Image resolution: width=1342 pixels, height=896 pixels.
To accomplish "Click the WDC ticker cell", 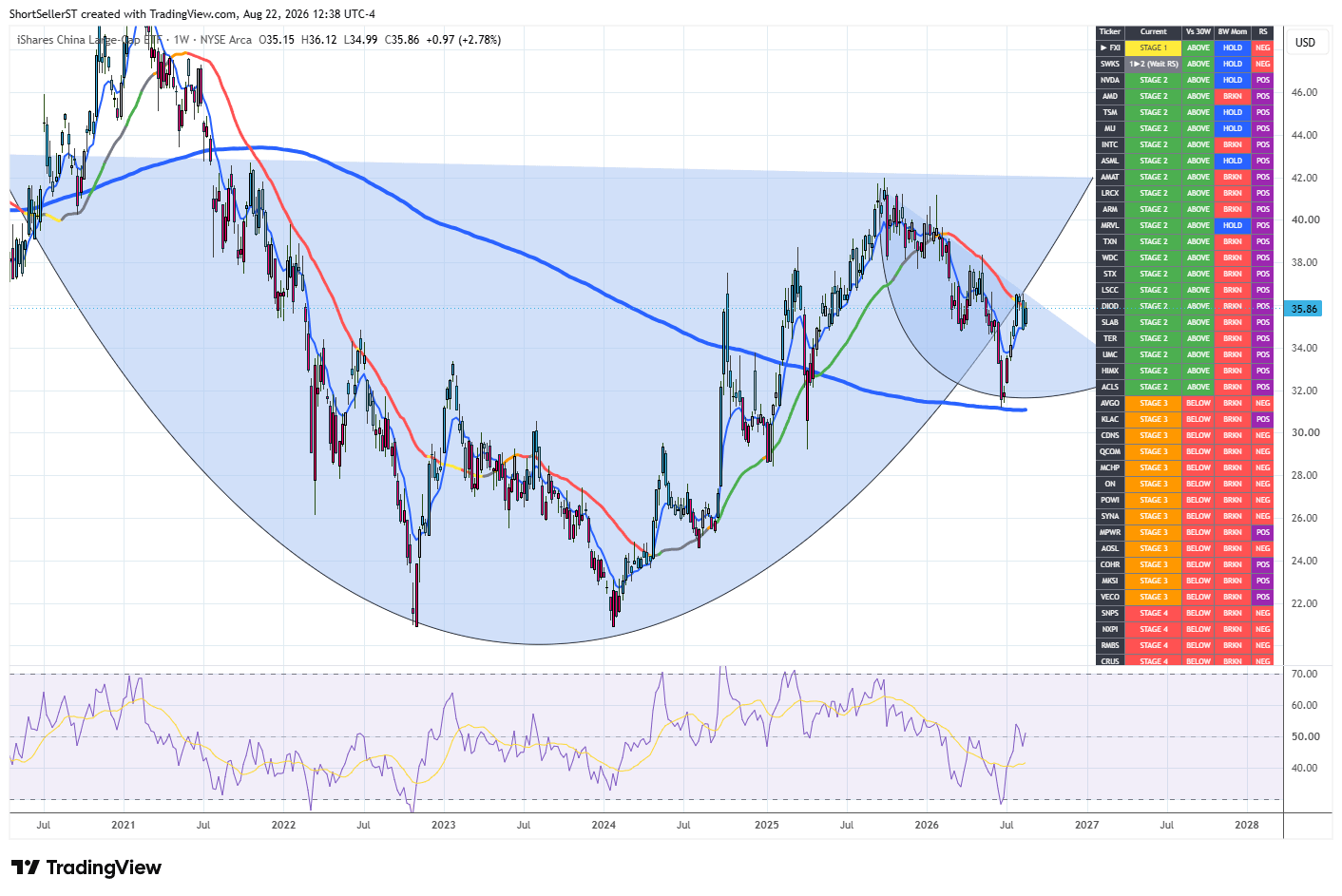I will point(1110,257).
